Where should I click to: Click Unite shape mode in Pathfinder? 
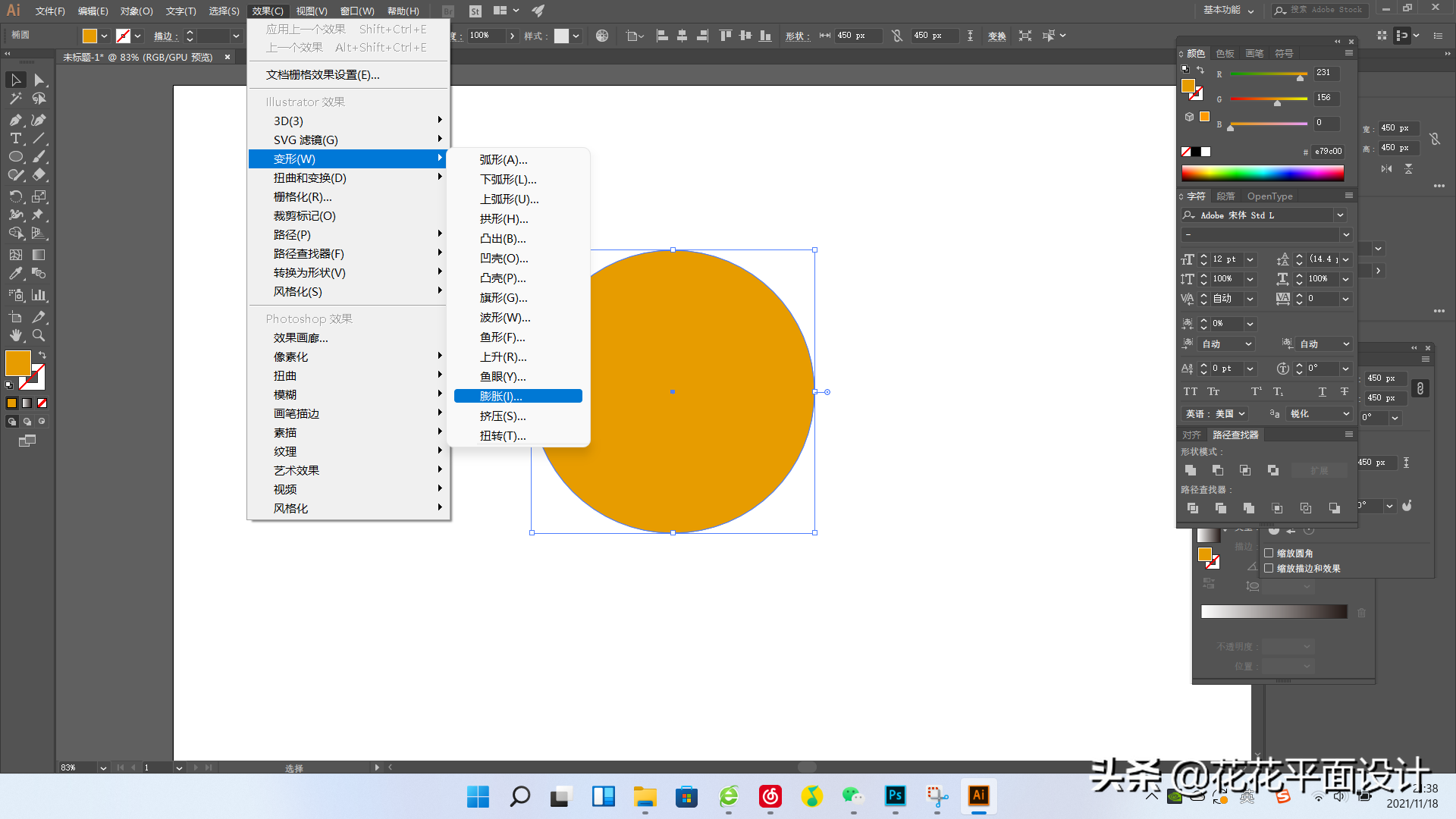coord(1191,471)
